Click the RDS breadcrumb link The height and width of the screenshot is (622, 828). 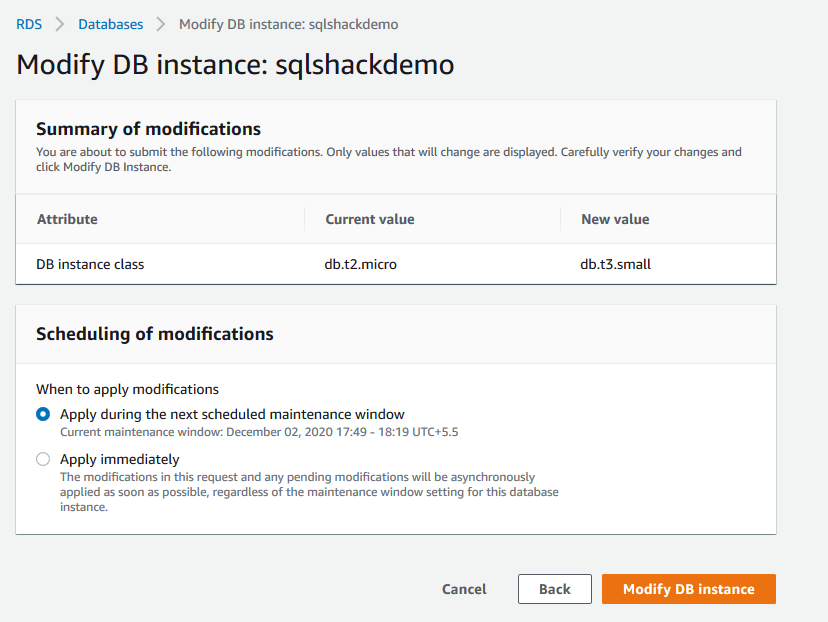[x=29, y=24]
